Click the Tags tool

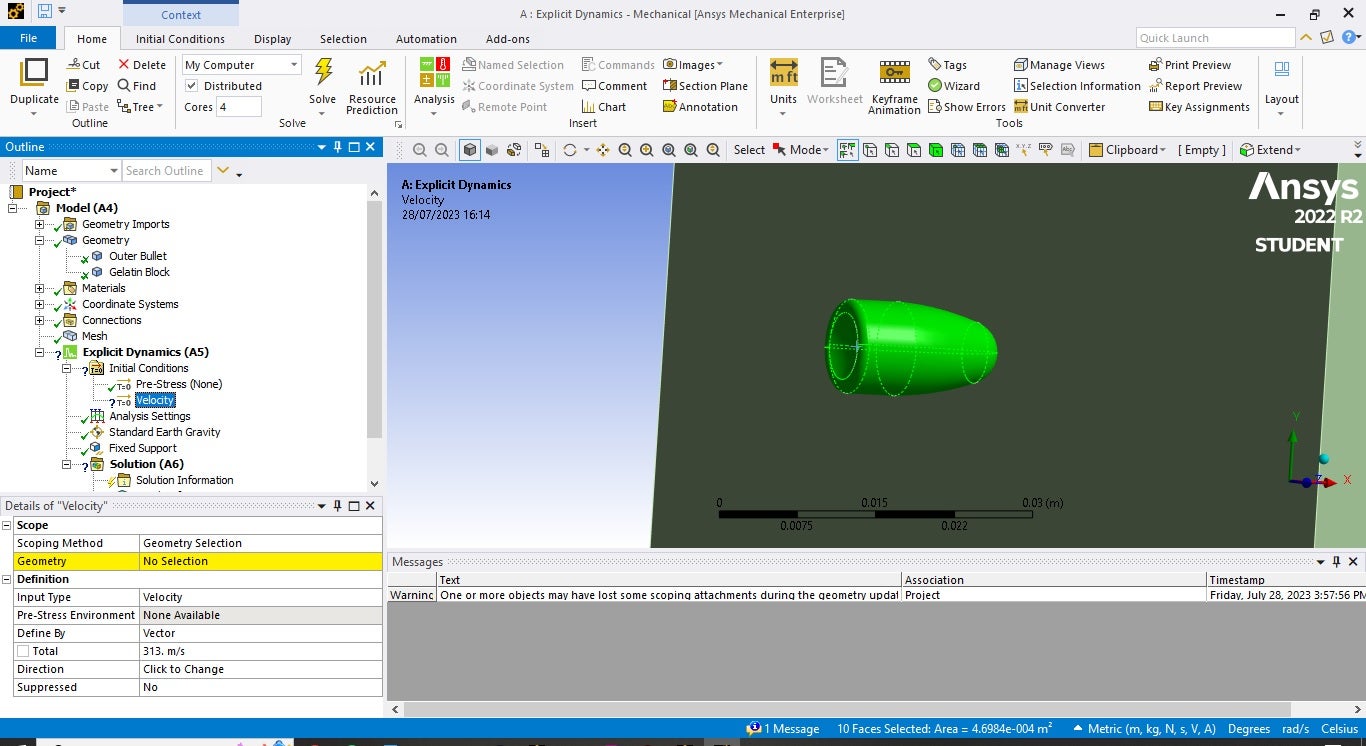[947, 65]
